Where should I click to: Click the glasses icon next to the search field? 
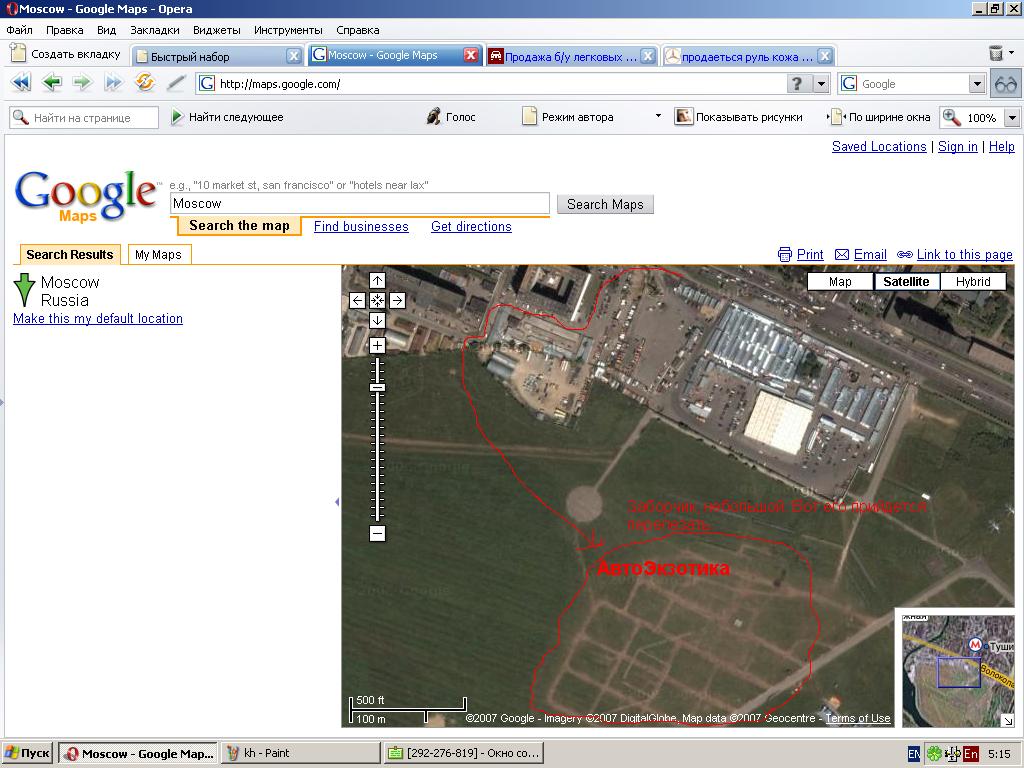[1006, 84]
